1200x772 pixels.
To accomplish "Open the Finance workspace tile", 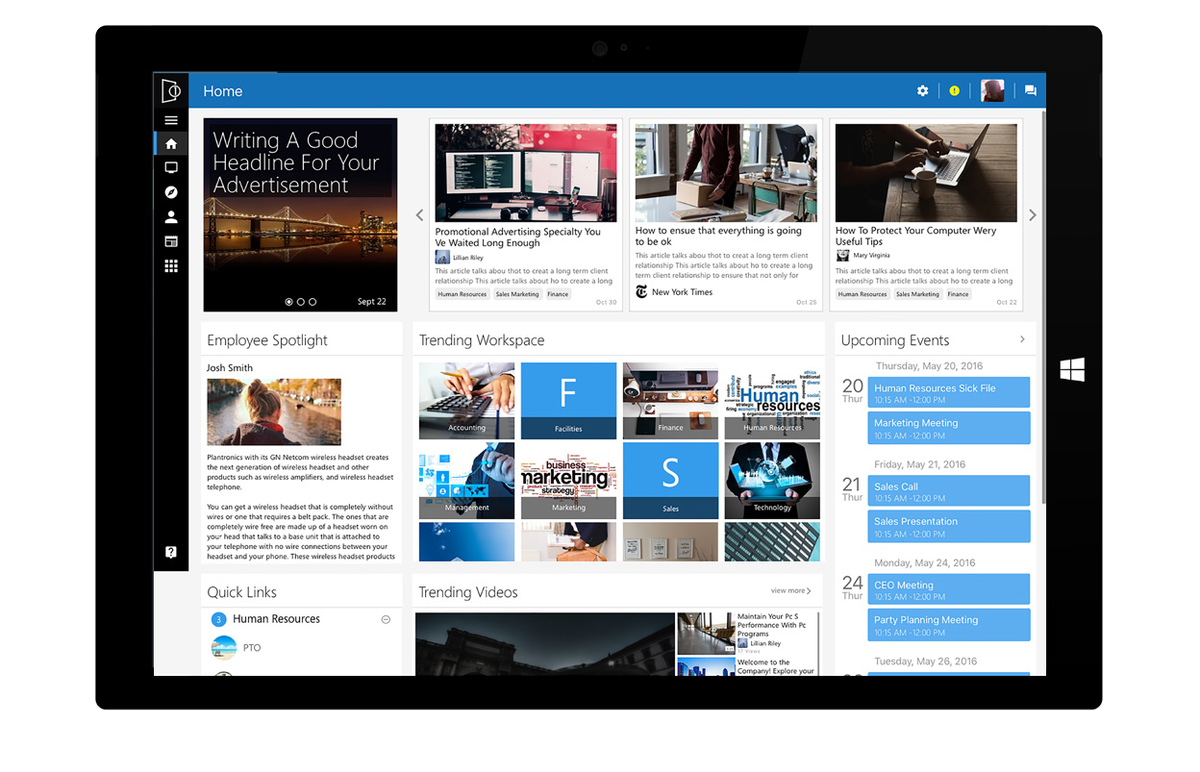I will 671,400.
